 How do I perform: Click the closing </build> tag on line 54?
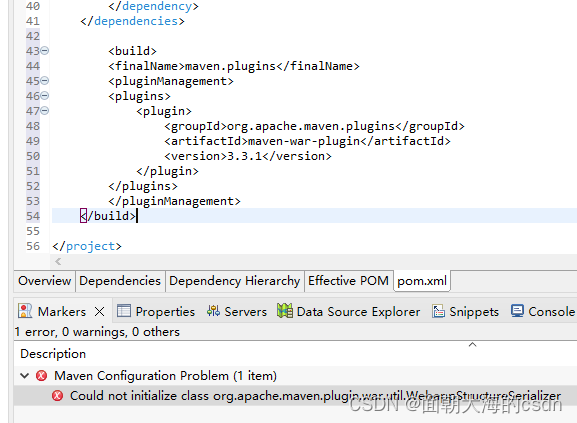[108, 216]
